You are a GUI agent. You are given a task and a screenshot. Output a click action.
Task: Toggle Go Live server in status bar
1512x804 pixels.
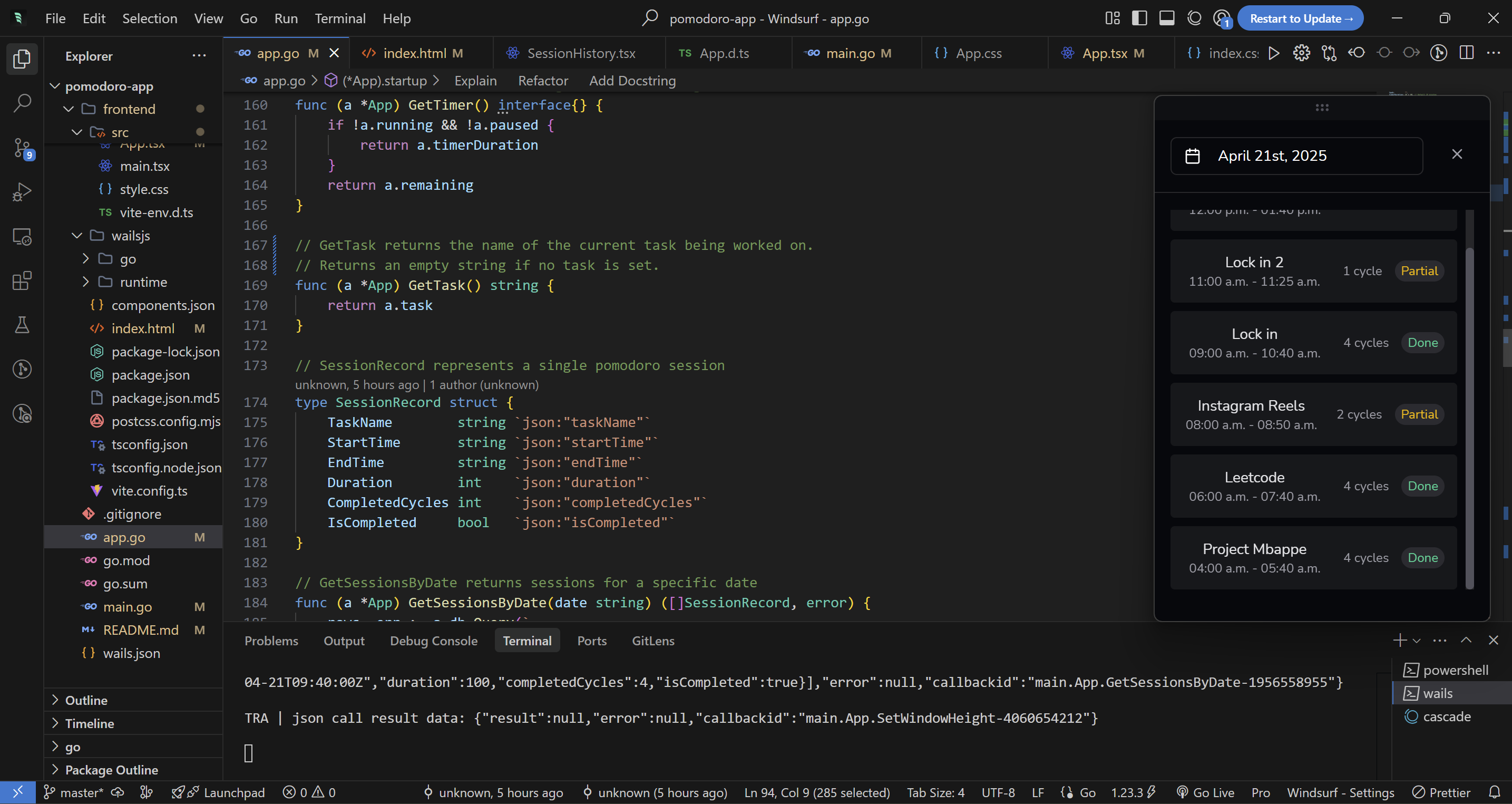tap(1206, 792)
